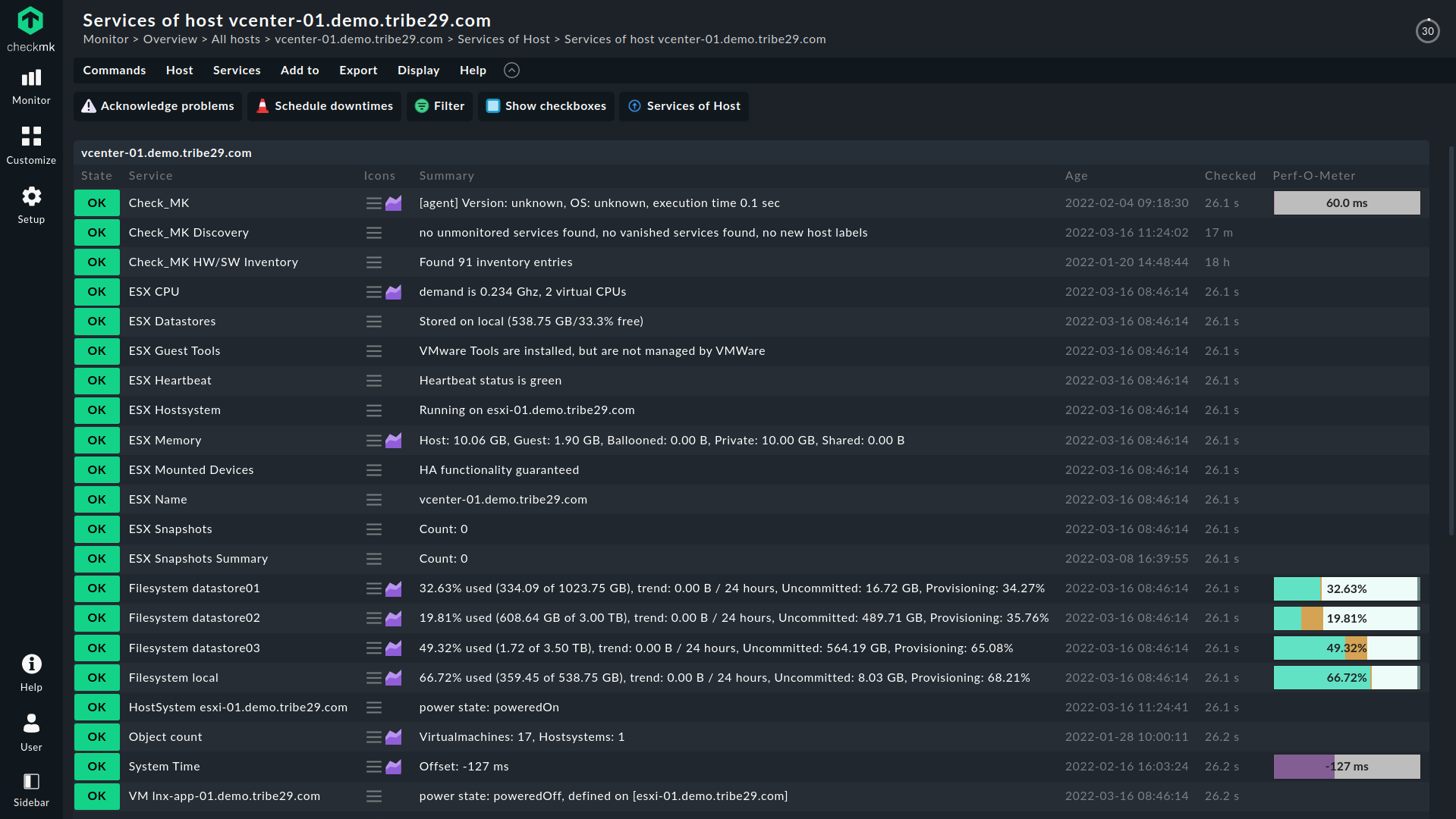Click datastore02 19.81% perf-o-meter bar
Screen dimensions: 1456x819
(1347, 619)
